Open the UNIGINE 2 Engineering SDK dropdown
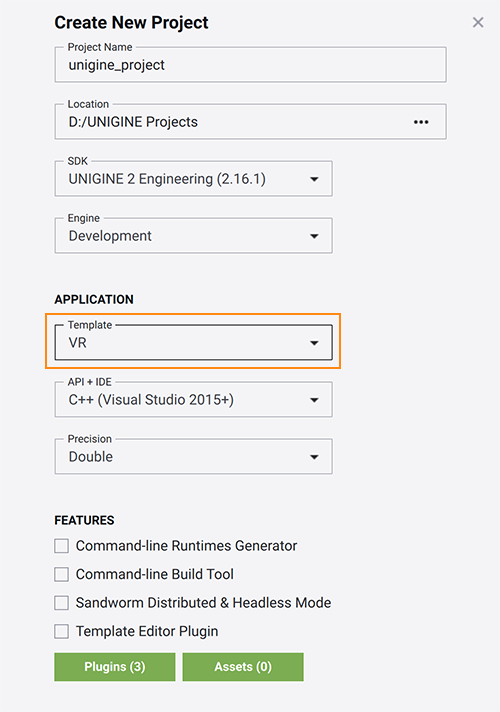Viewport: 500px width, 712px height. (193, 178)
